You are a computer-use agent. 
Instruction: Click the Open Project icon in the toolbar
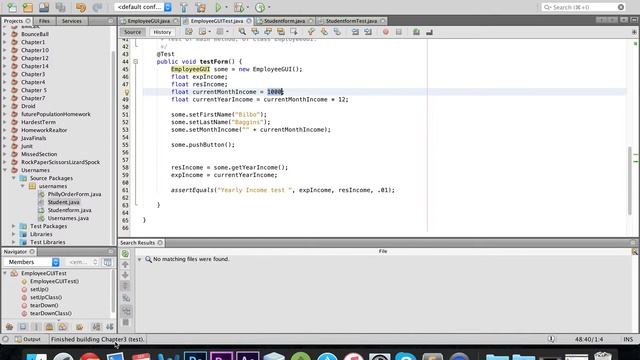coord(44,7)
